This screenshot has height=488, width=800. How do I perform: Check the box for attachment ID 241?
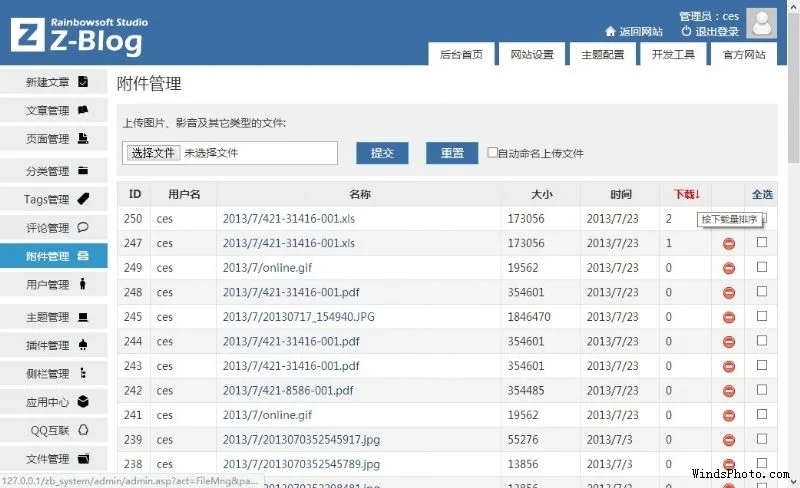point(762,414)
